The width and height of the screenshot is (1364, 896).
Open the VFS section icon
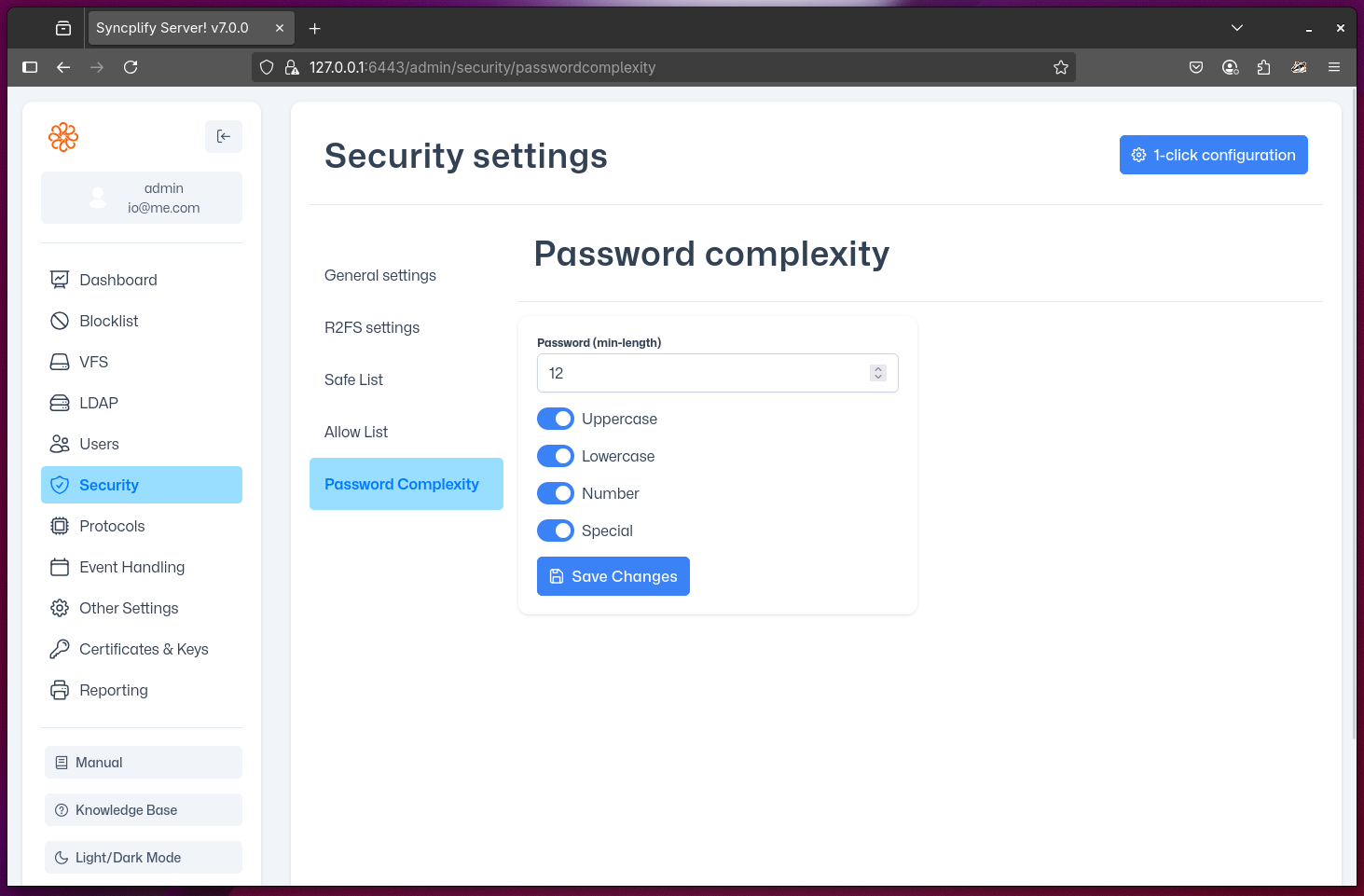(60, 361)
